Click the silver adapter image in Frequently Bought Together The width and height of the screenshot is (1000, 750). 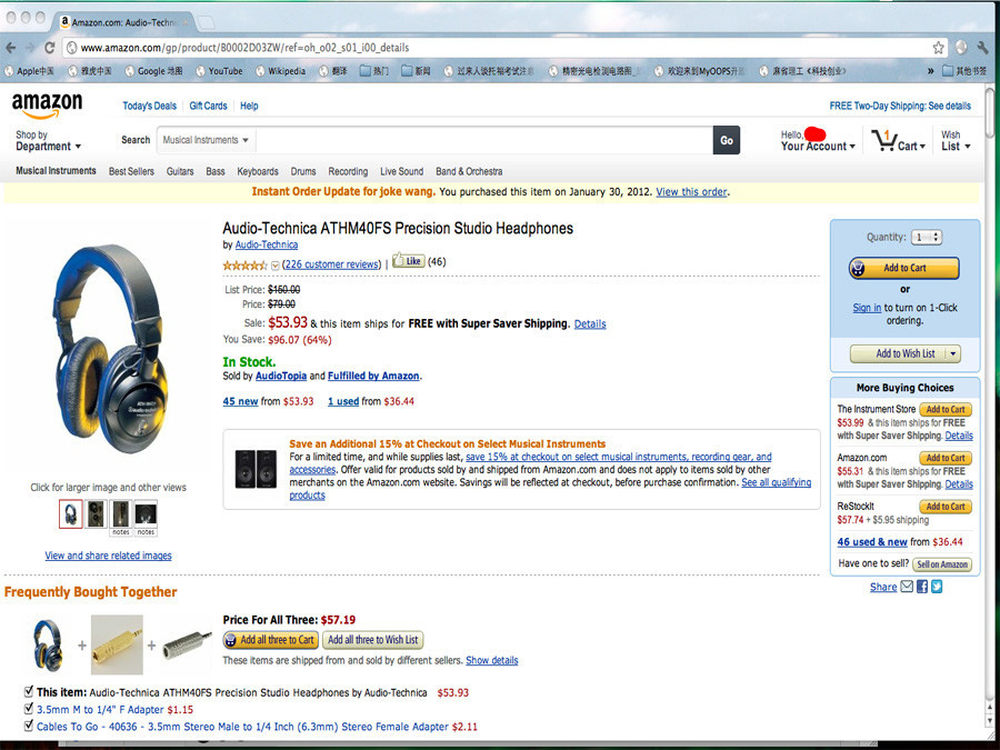(x=187, y=644)
